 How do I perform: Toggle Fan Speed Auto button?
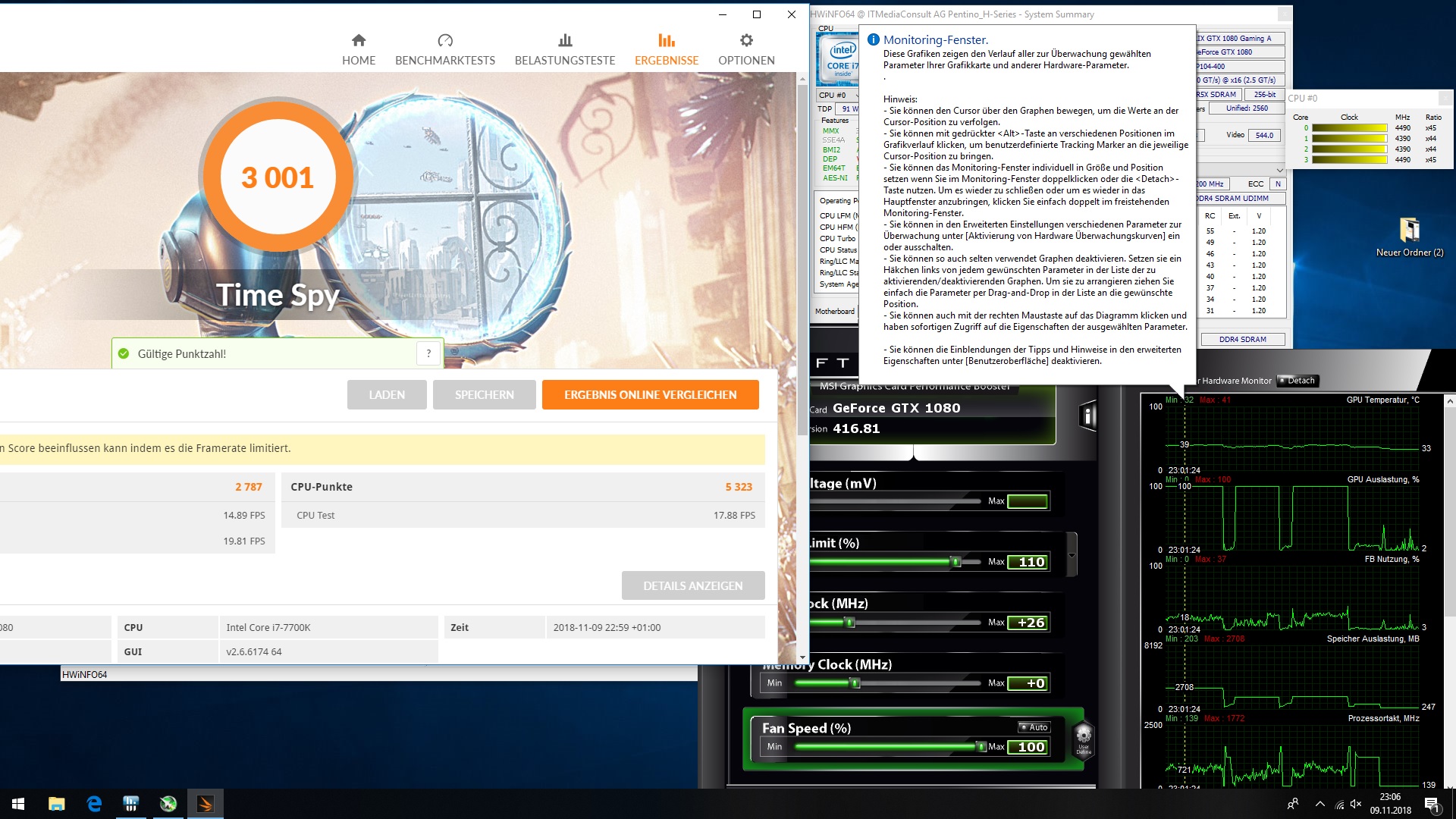(x=1034, y=727)
